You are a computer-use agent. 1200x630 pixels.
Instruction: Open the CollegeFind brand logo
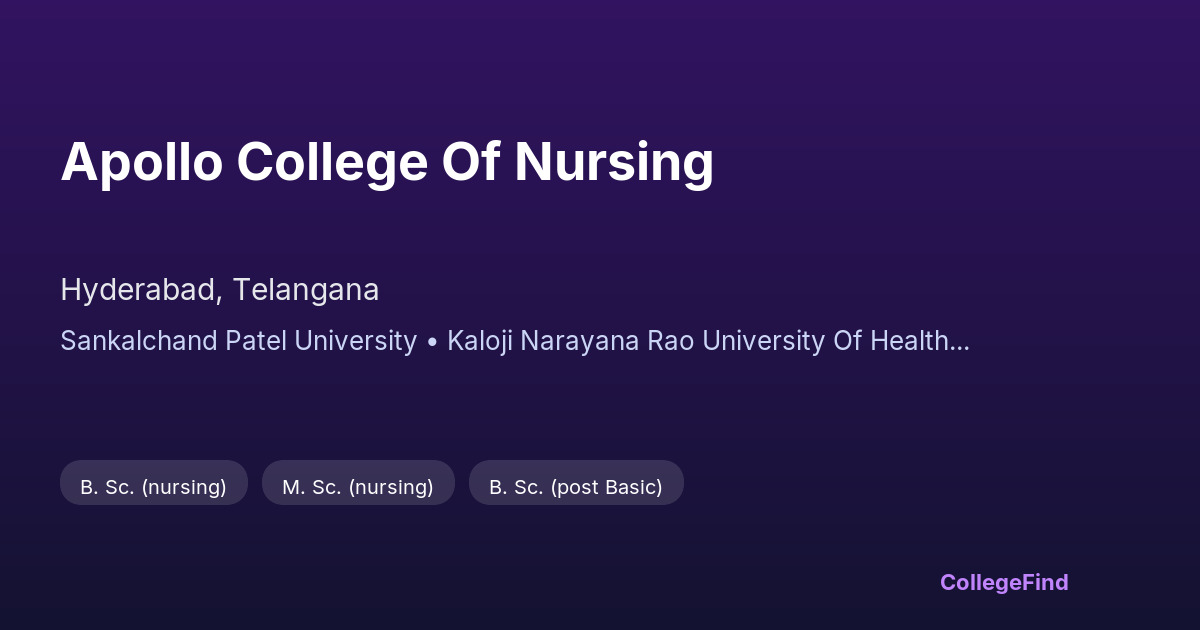[x=1004, y=582]
